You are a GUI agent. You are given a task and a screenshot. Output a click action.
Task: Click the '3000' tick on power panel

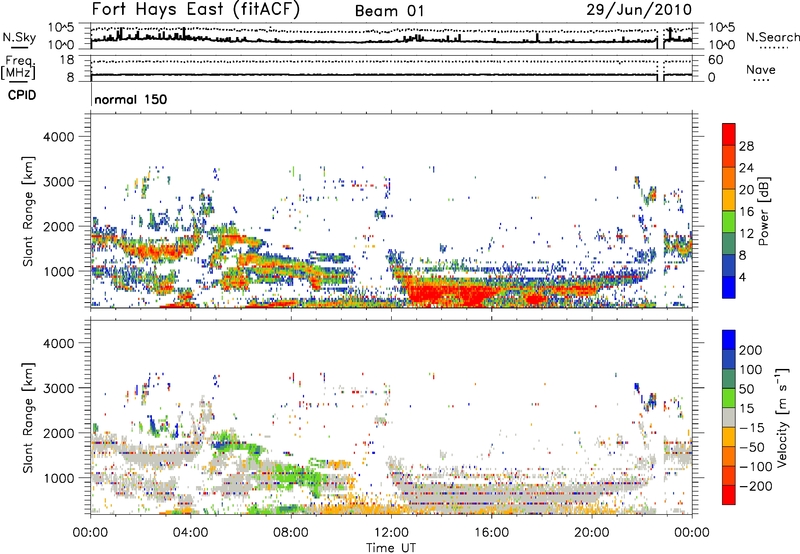(58, 182)
